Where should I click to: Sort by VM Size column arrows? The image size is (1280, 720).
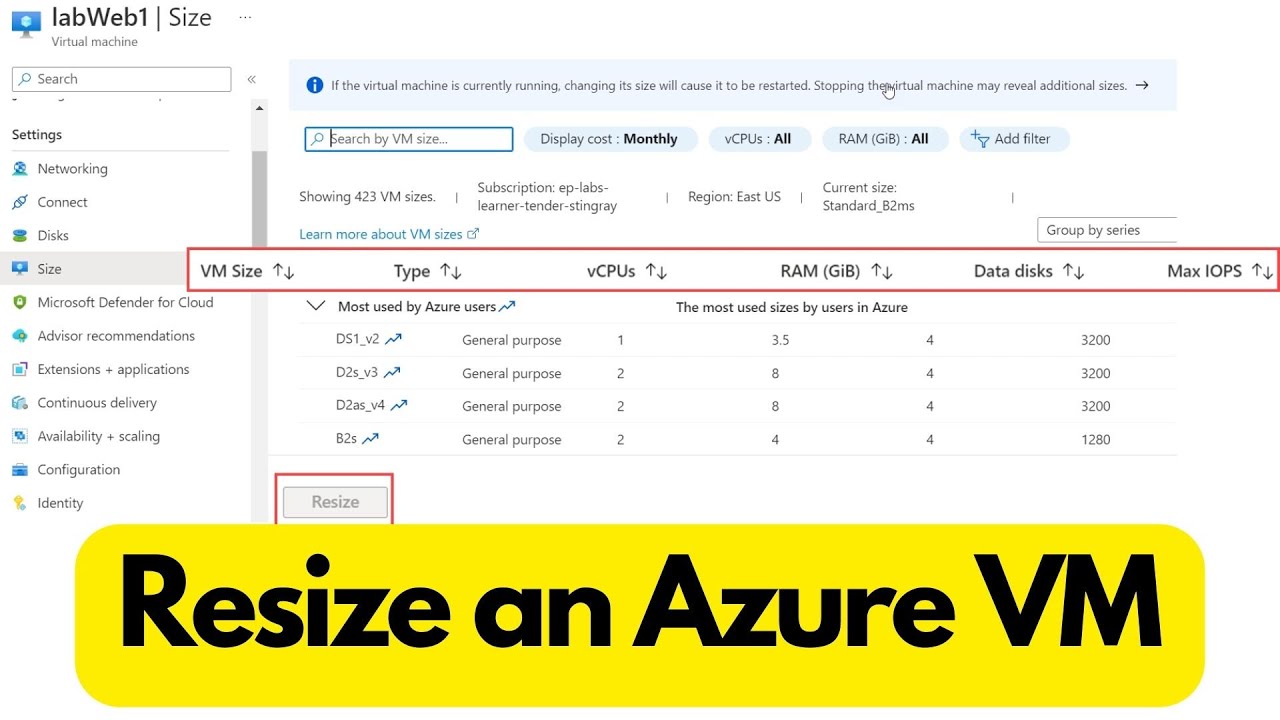pos(283,271)
